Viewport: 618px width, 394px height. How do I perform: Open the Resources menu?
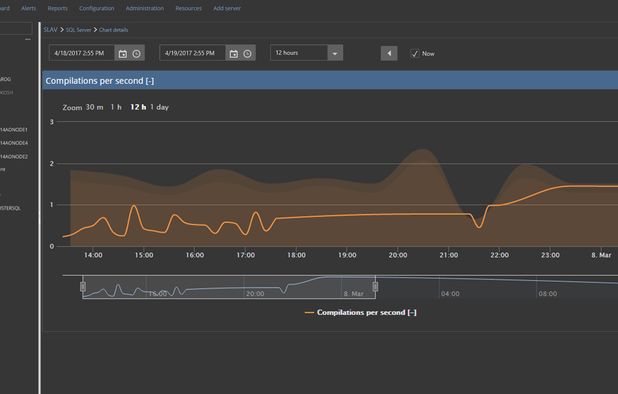point(188,8)
